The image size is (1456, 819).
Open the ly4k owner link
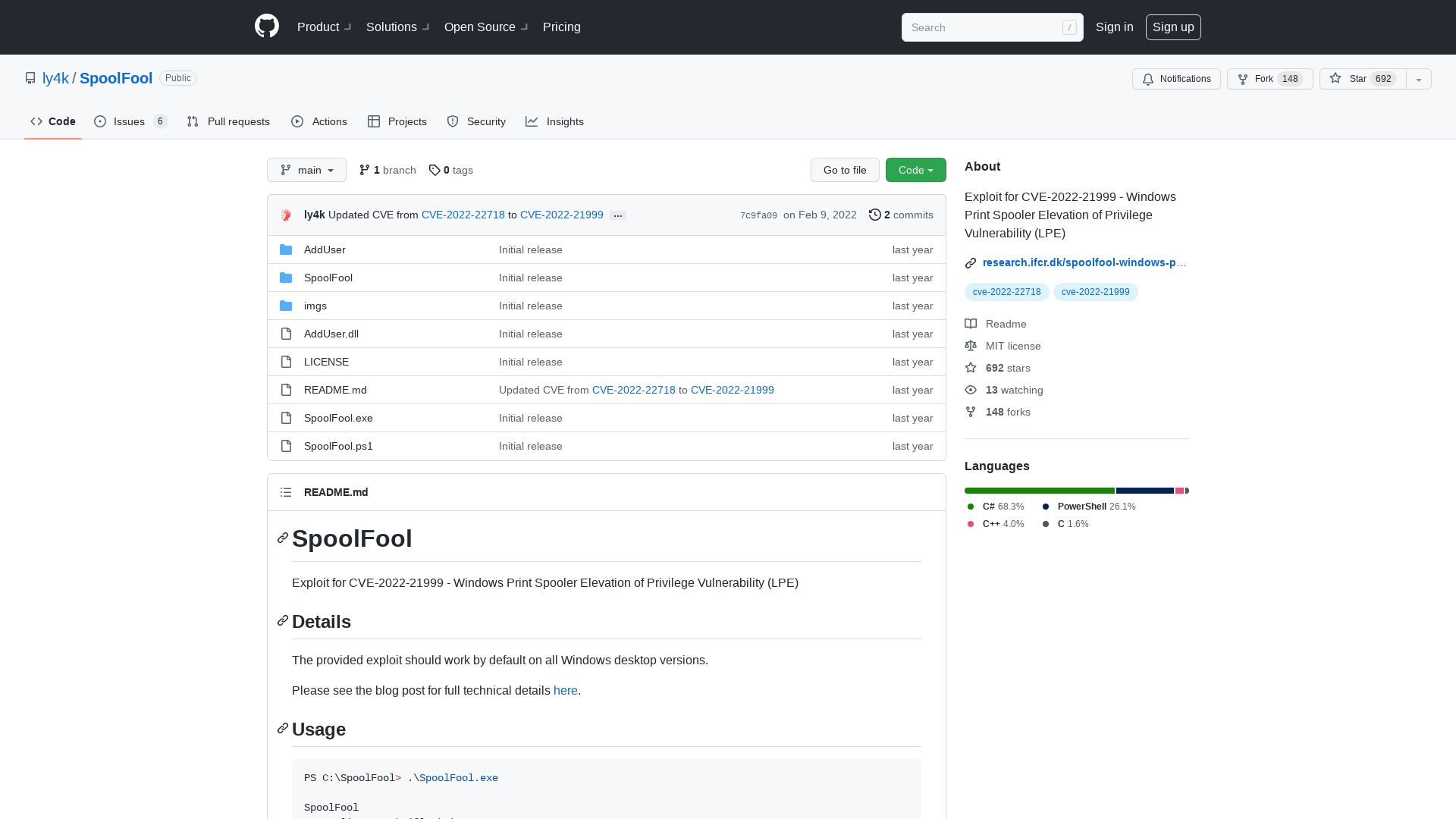point(55,78)
